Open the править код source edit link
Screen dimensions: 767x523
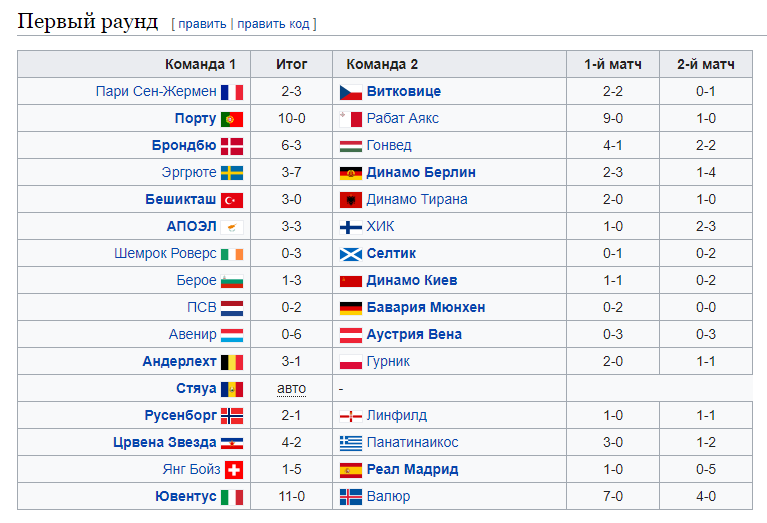[273, 24]
